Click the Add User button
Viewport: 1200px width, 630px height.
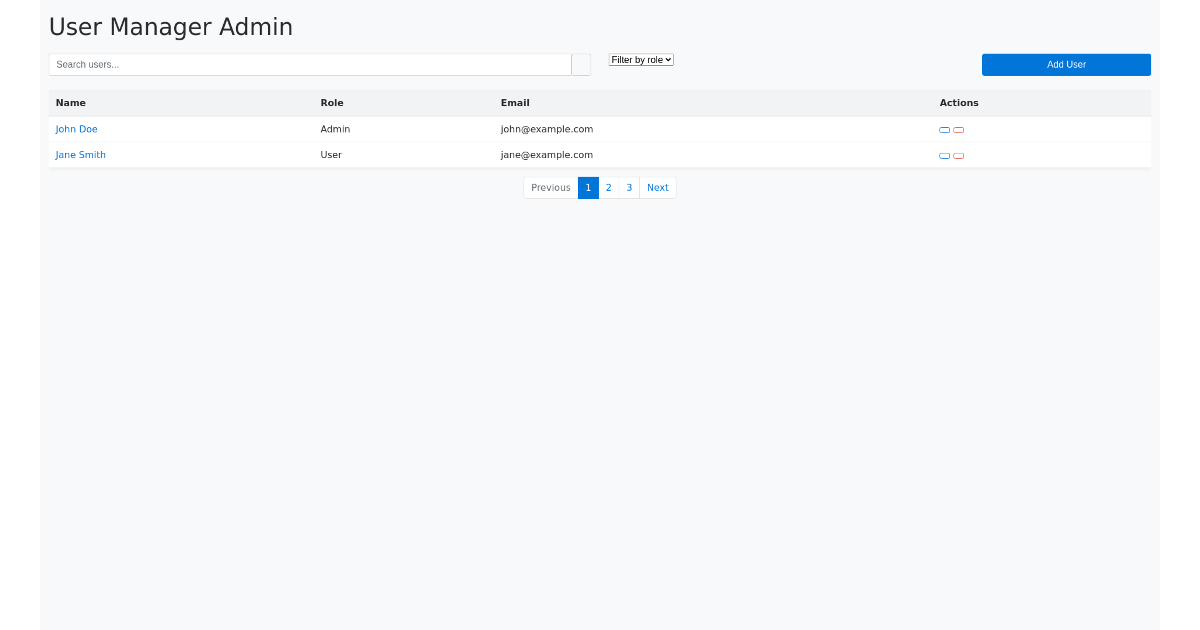1066,64
